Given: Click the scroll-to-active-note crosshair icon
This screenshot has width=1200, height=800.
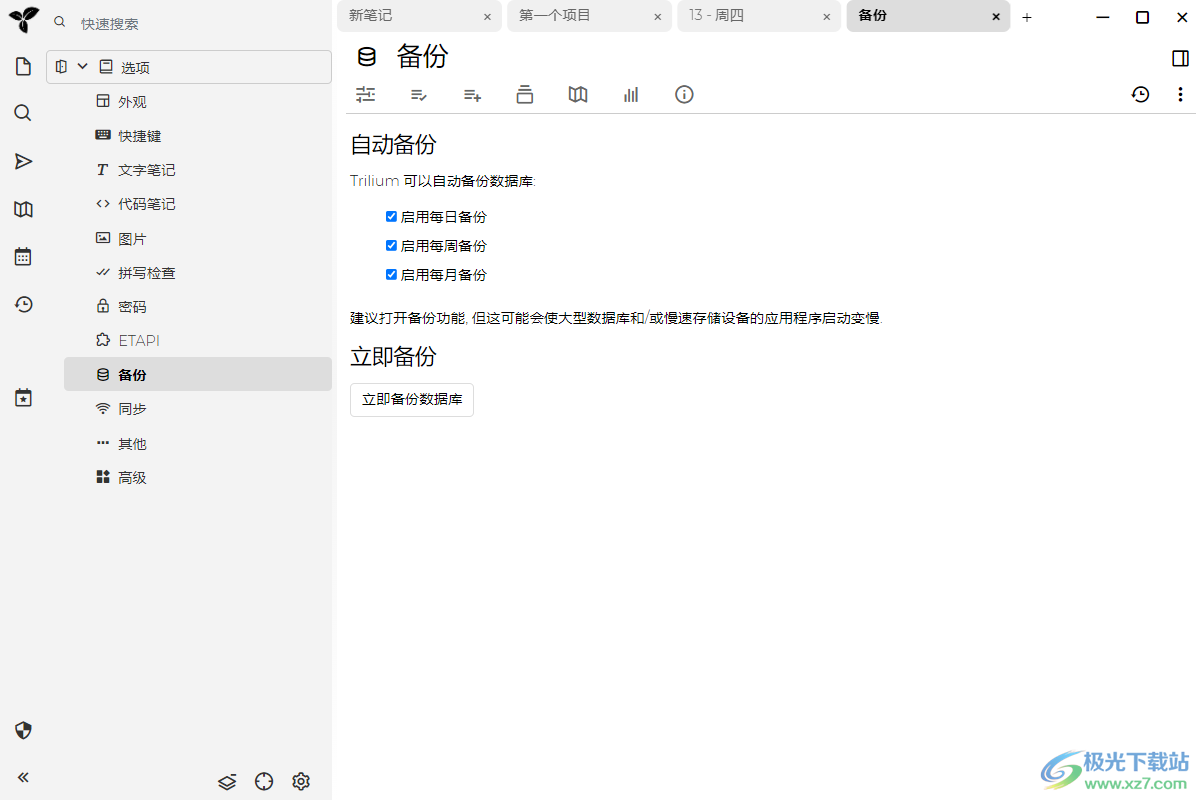Looking at the screenshot, I should click(264, 782).
